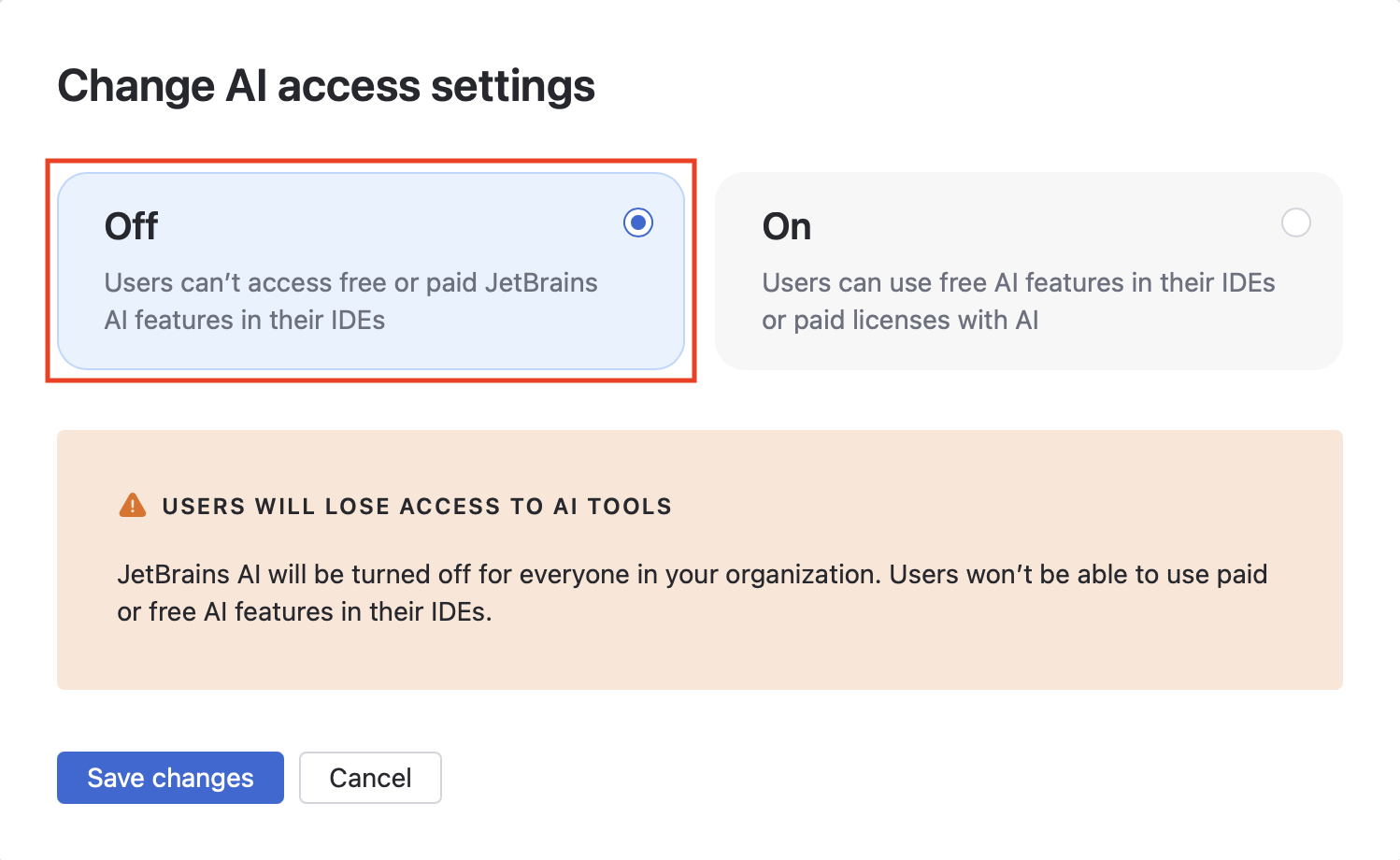Click blank space in the orange warning banner
The image size is (1400, 860).
tap(935, 654)
